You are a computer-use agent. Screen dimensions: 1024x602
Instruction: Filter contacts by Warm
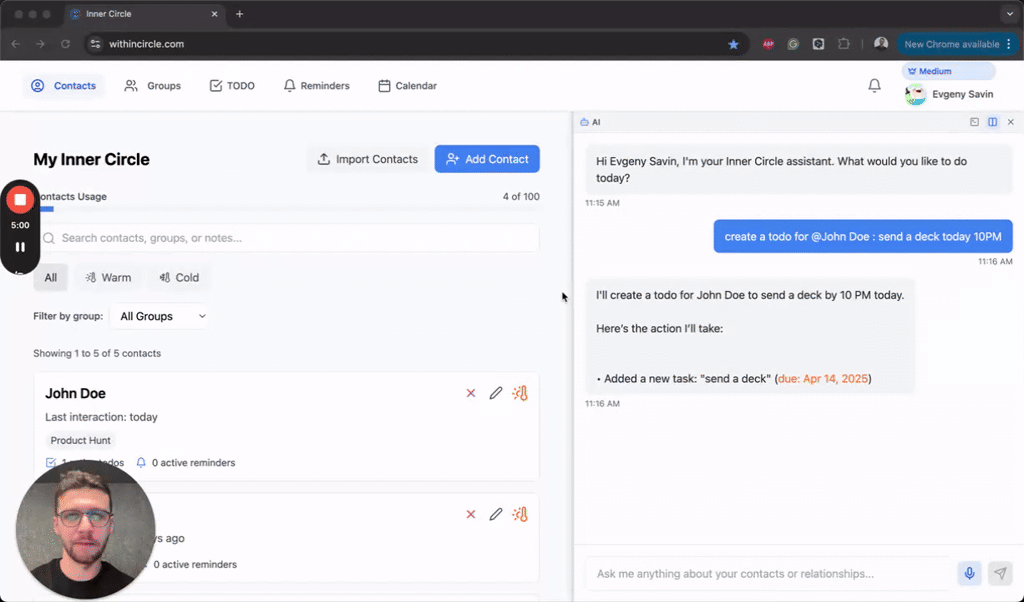pos(108,277)
